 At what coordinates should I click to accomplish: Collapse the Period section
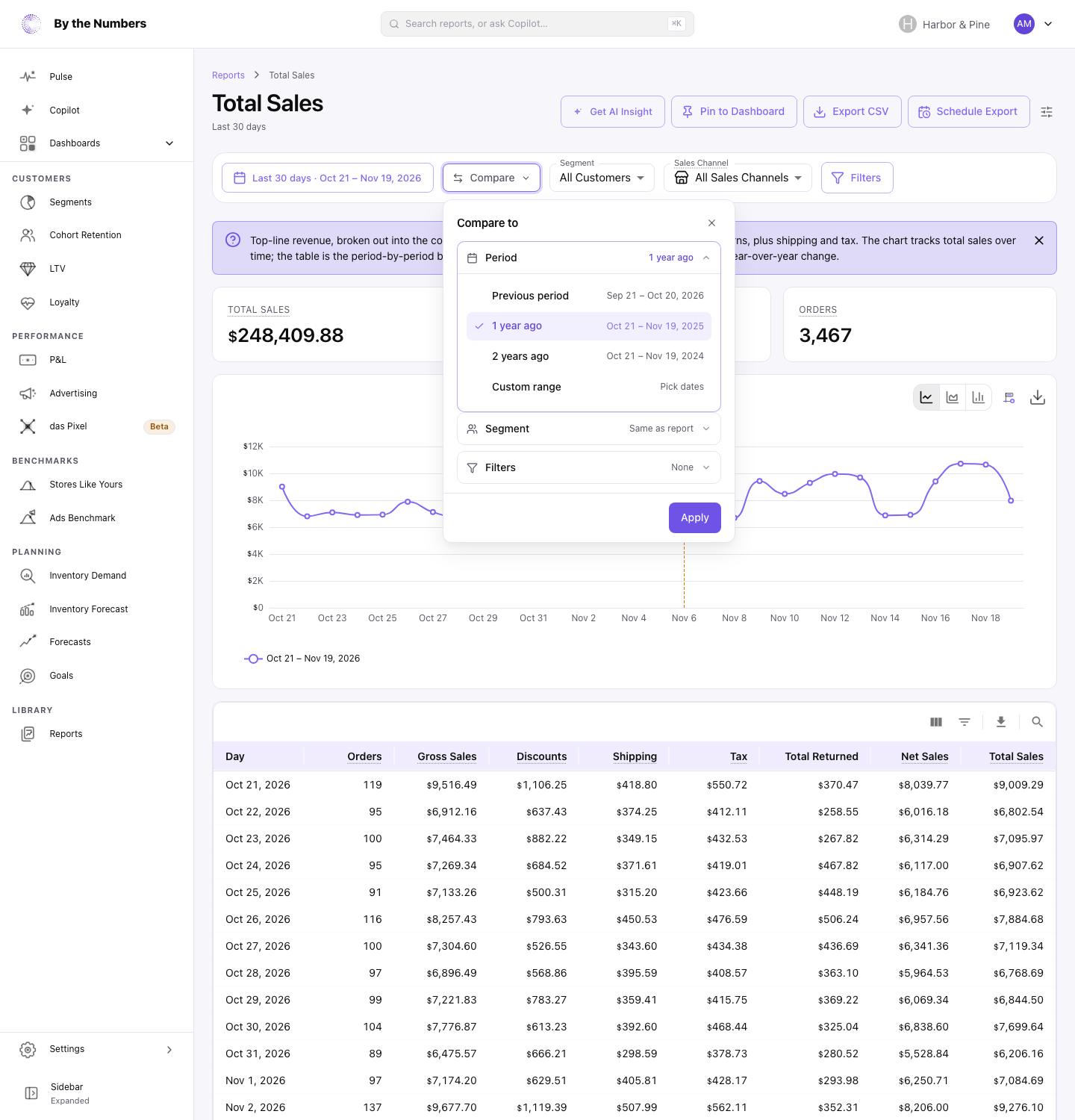point(589,258)
